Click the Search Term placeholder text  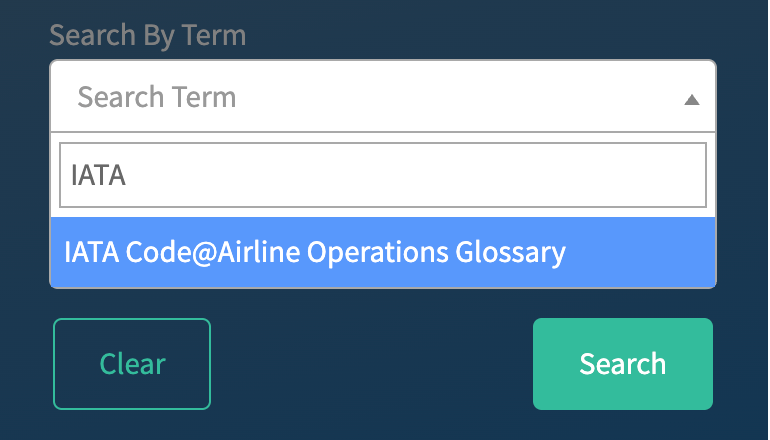click(x=157, y=97)
